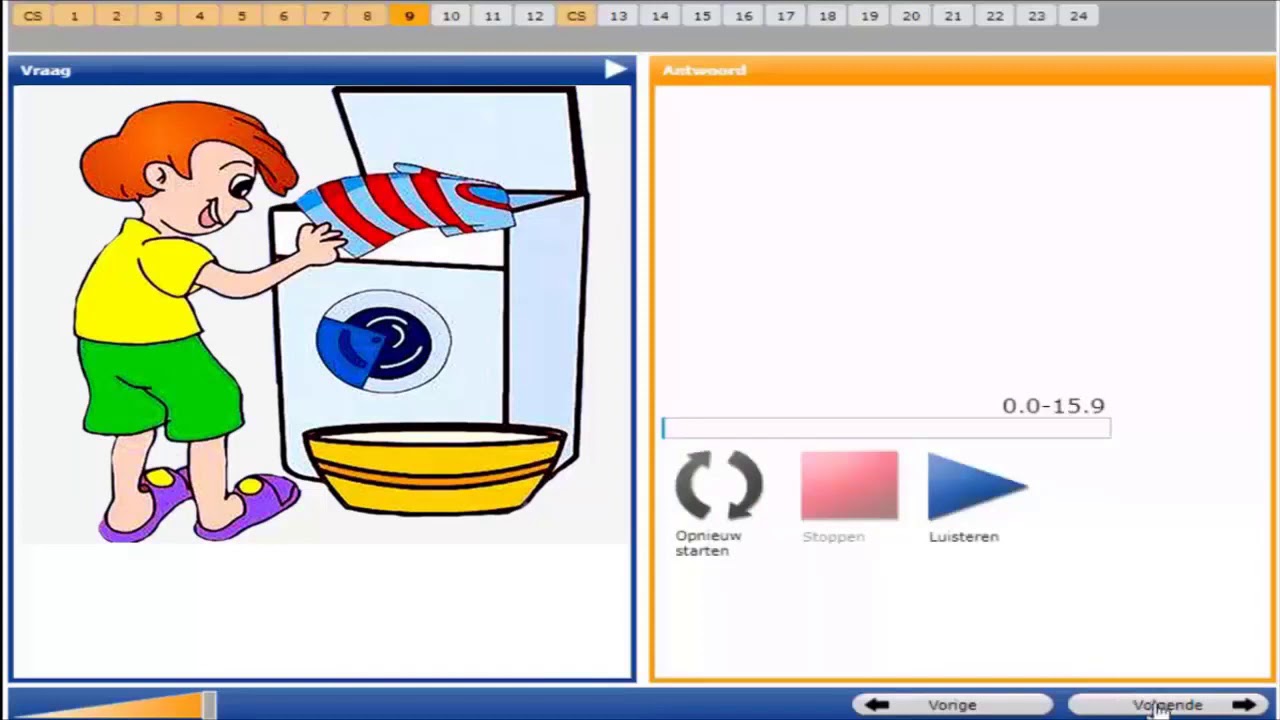Screen dimensions: 1280x720
Task: Click the Antwoord panel title
Action: pos(704,70)
